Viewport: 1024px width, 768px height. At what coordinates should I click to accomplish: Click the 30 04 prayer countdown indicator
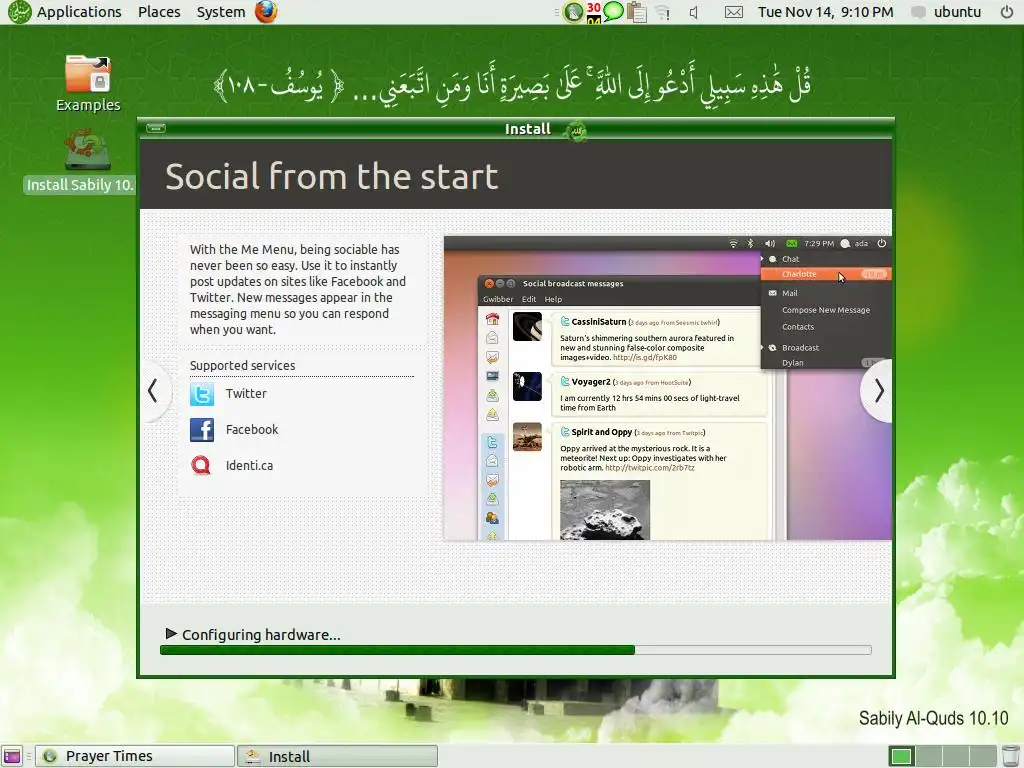point(594,12)
